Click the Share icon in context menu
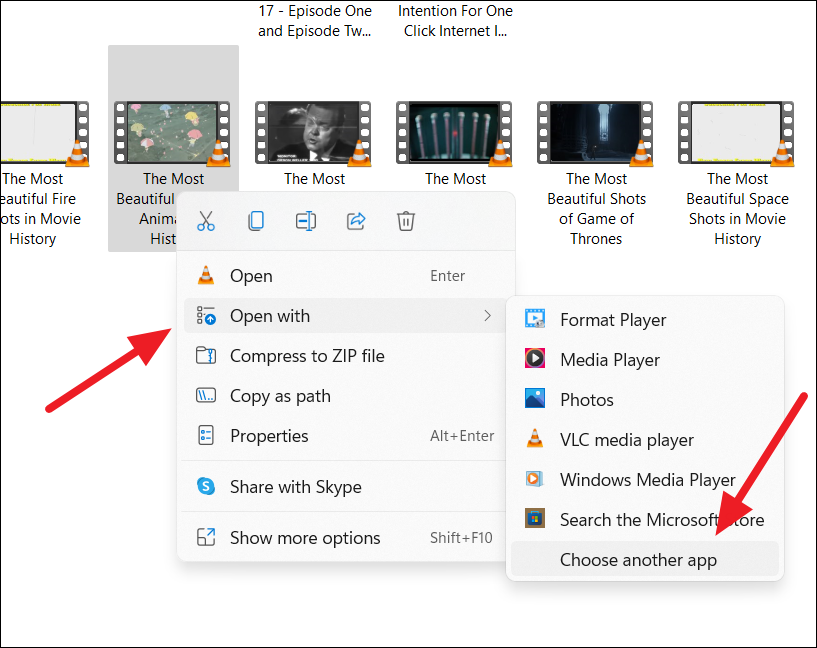 (356, 221)
